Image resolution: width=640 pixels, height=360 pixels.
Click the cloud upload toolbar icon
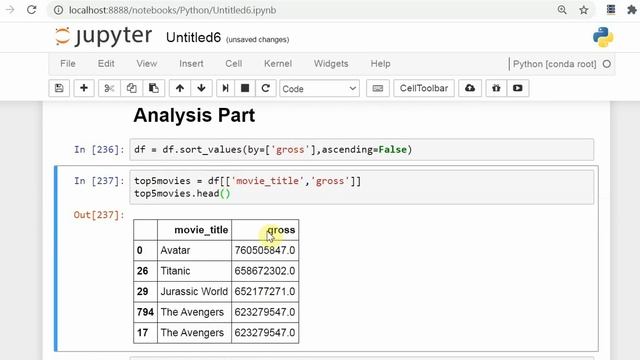[470, 88]
